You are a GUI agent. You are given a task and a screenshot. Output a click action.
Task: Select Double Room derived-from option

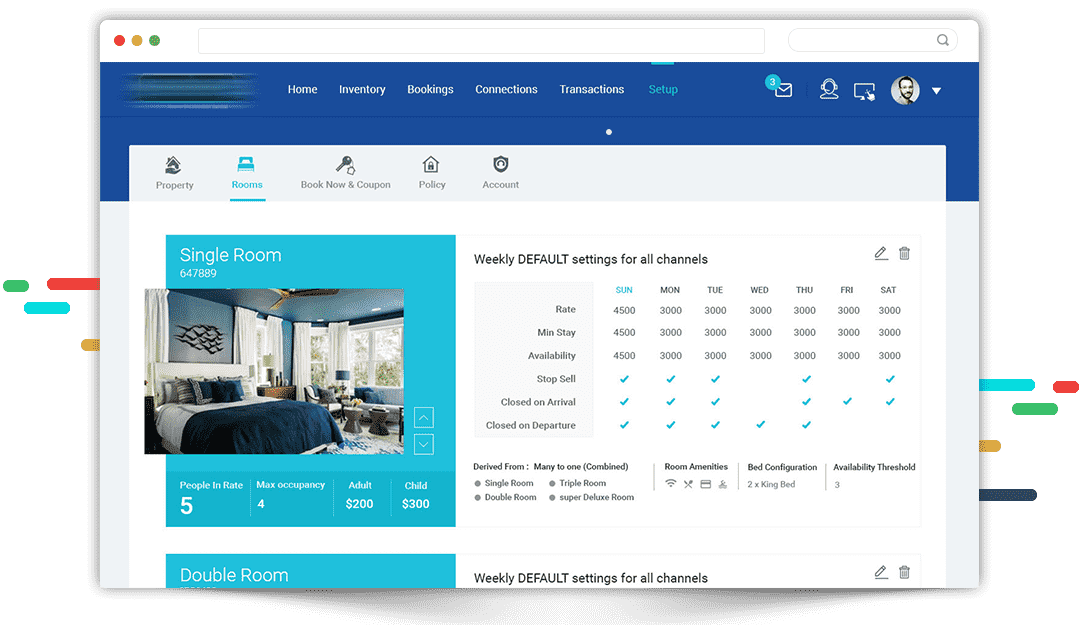point(505,498)
